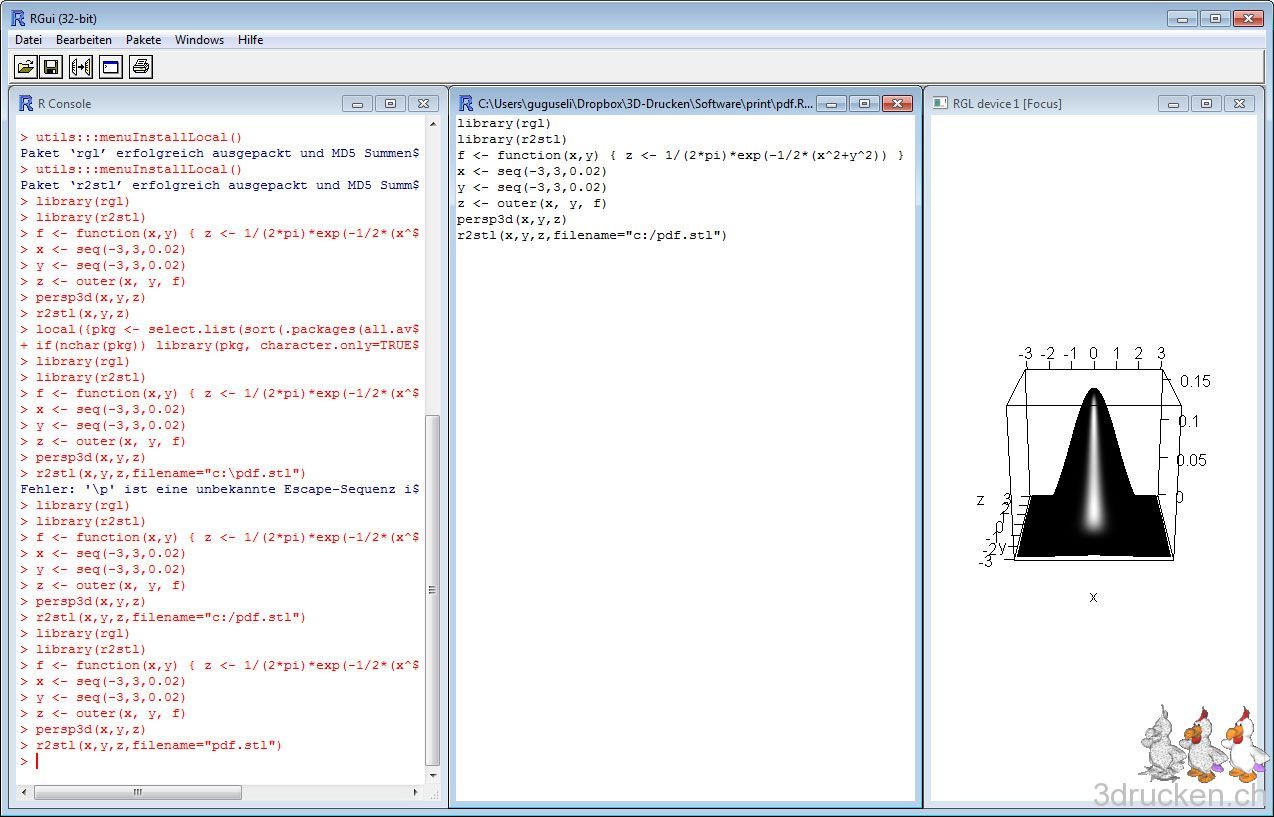Click R Console vertical scrollbar down arrow

pos(433,776)
